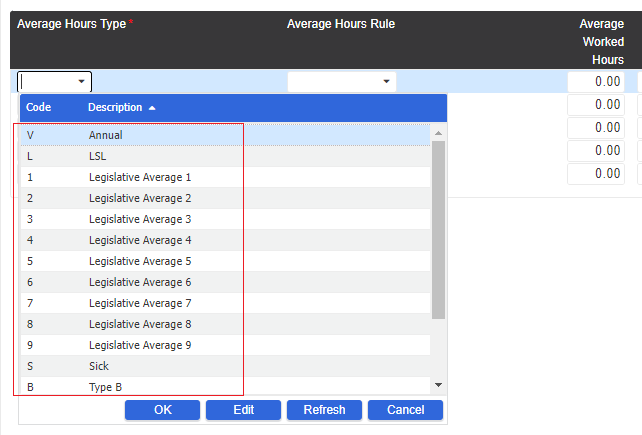Click the Description sort ascending arrow icon
Image resolution: width=642 pixels, height=435 pixels.
[x=152, y=108]
